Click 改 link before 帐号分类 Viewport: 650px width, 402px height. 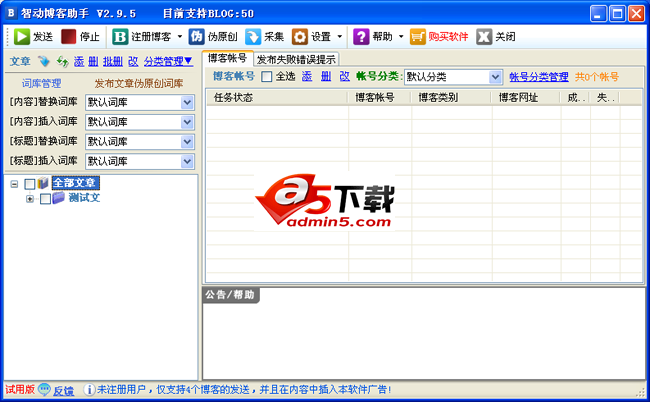point(344,76)
